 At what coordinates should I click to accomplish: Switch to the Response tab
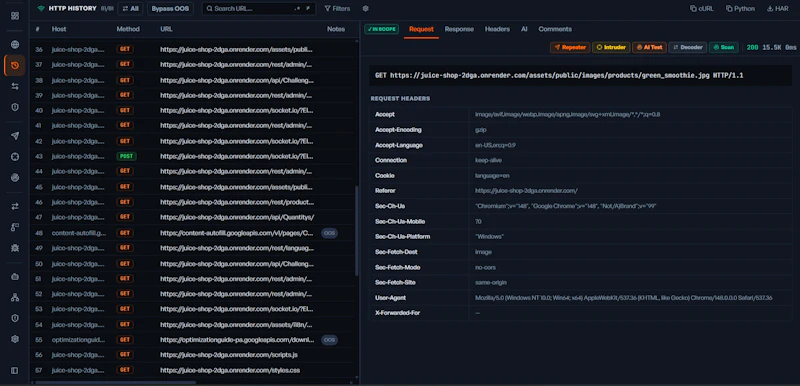pos(459,29)
